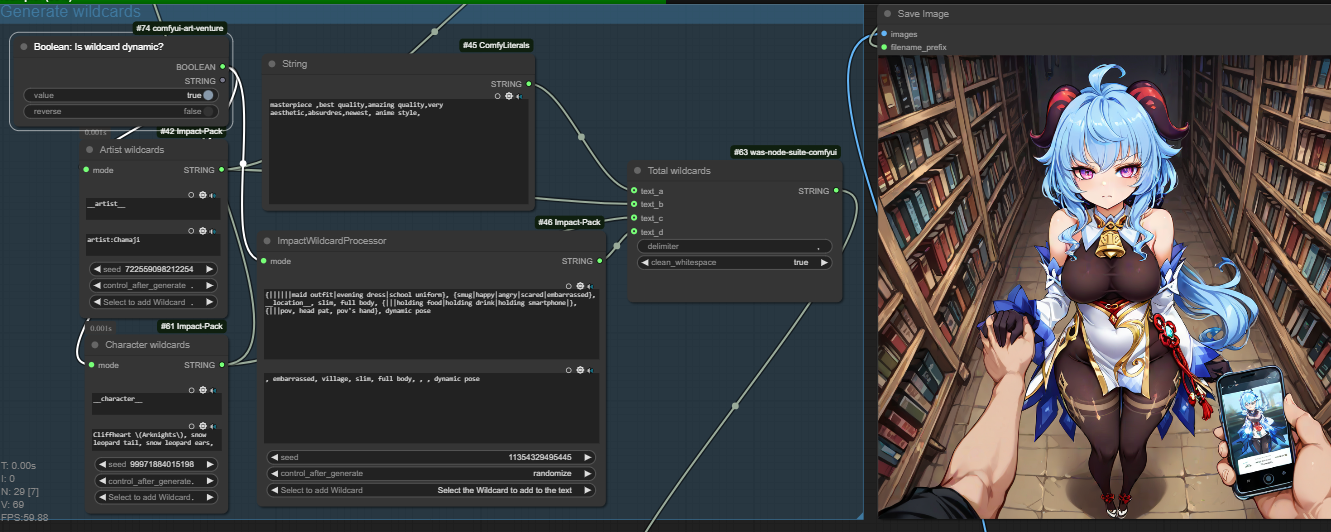The image size is (1331, 532).
Task: Click the mode input of Artist wildcards
Action: point(86,170)
